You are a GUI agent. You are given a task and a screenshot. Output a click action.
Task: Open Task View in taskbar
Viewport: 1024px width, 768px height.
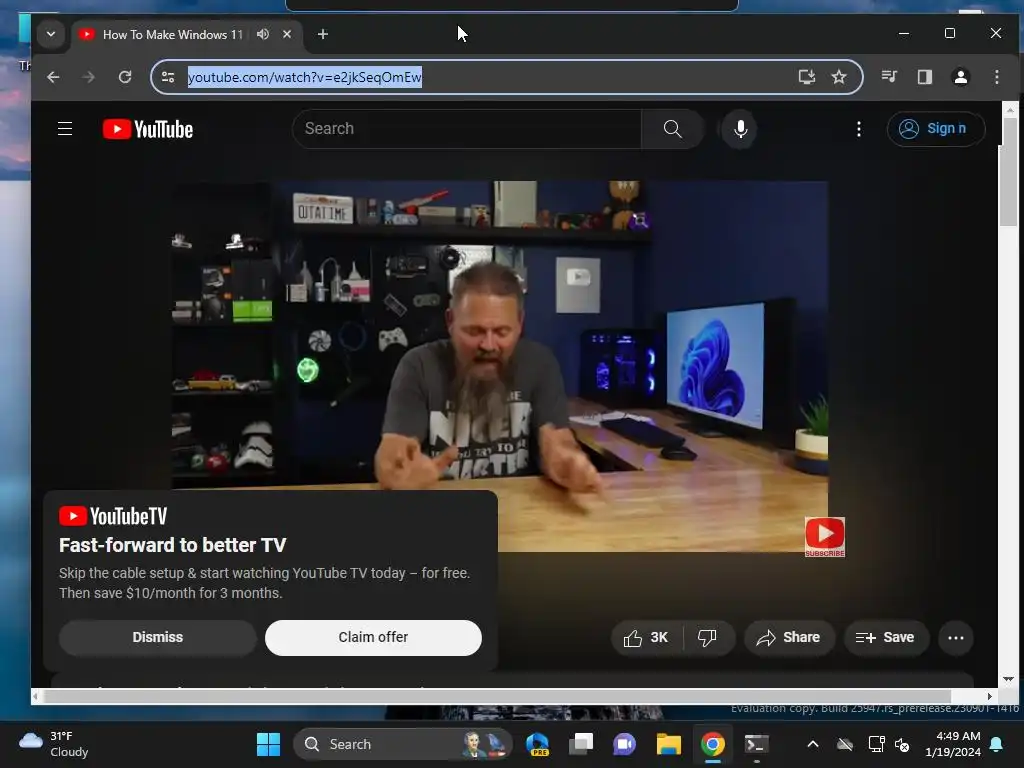(x=581, y=744)
